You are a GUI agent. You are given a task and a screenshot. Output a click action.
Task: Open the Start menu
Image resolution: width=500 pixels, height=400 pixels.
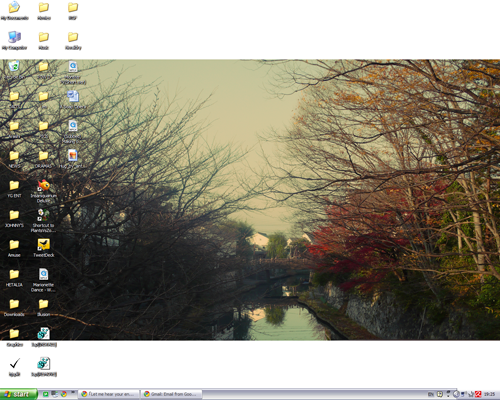[18, 394]
